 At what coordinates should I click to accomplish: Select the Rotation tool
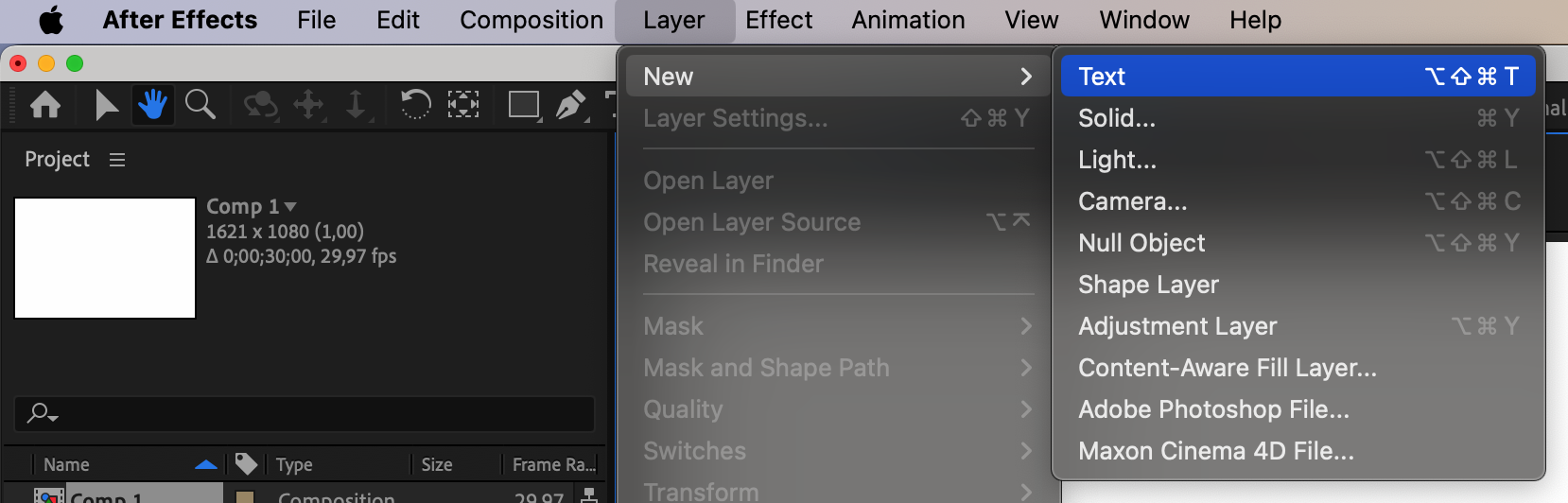[415, 104]
